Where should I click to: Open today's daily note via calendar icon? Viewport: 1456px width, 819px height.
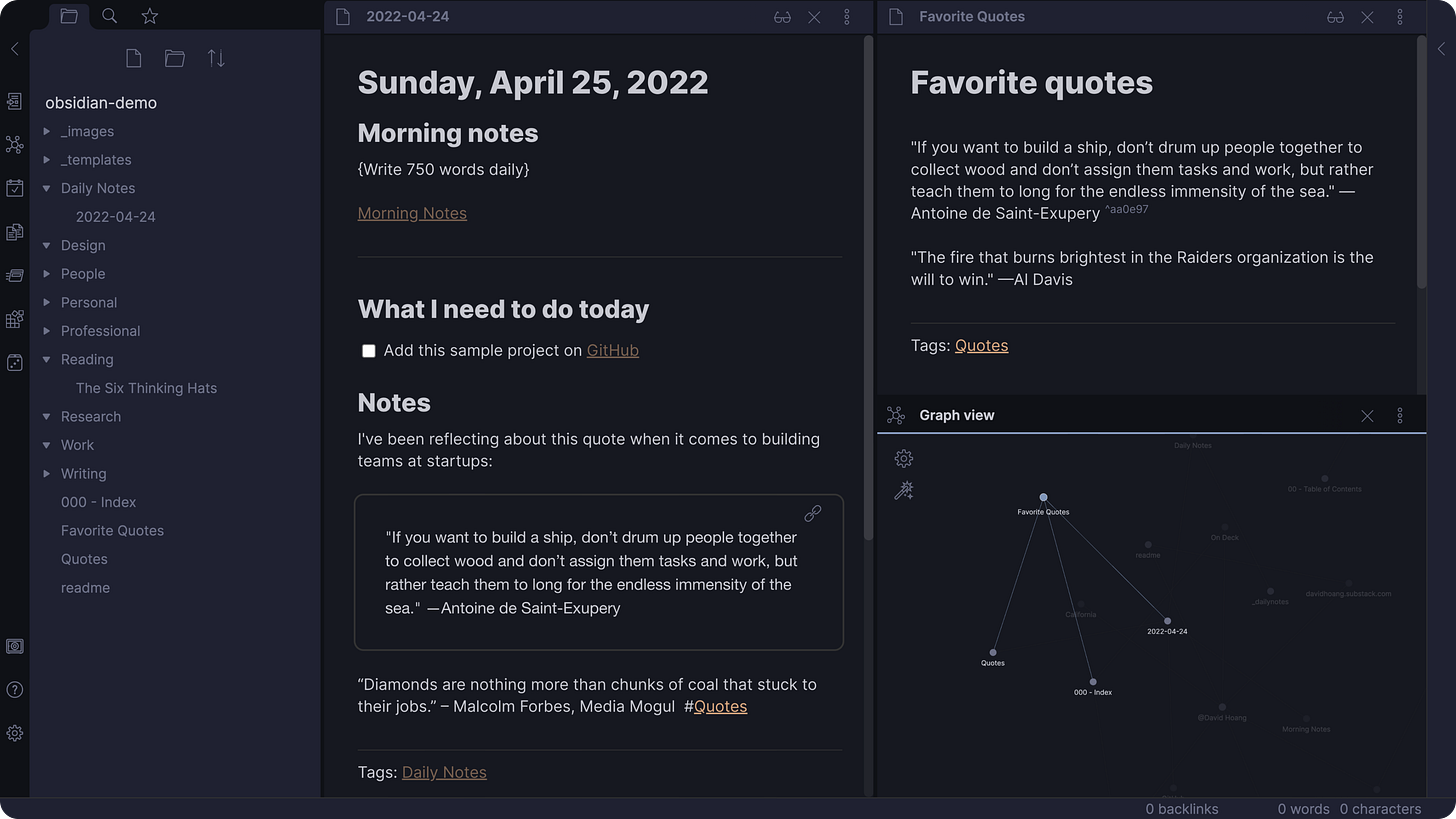coord(15,188)
